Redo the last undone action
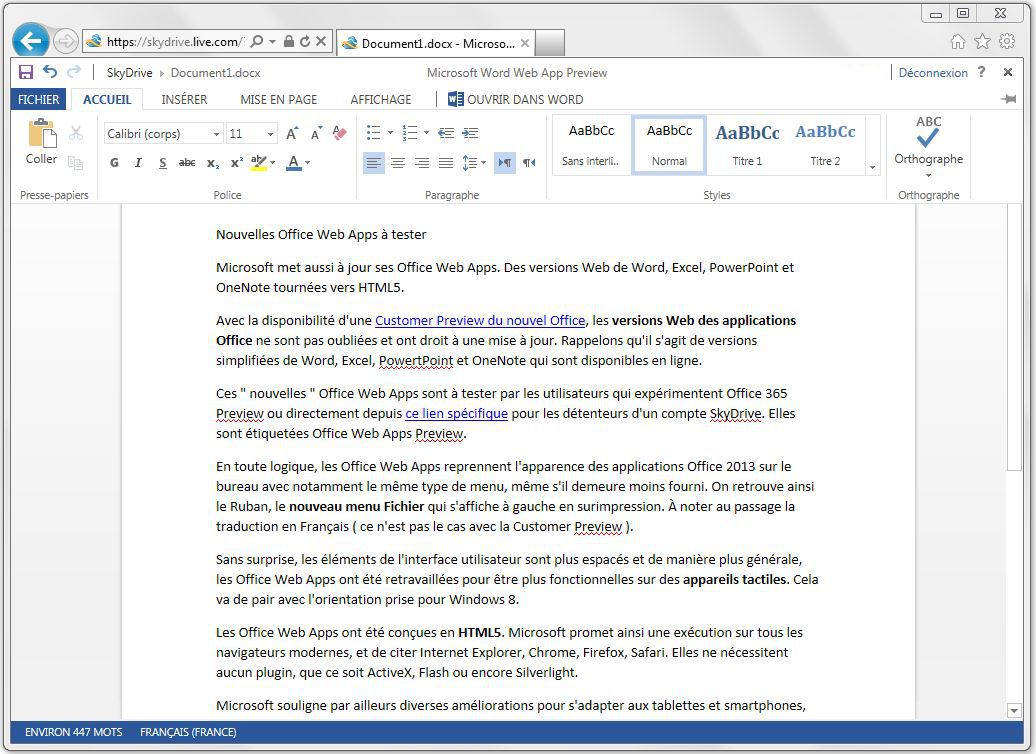The height and width of the screenshot is (754, 1036). point(74,71)
